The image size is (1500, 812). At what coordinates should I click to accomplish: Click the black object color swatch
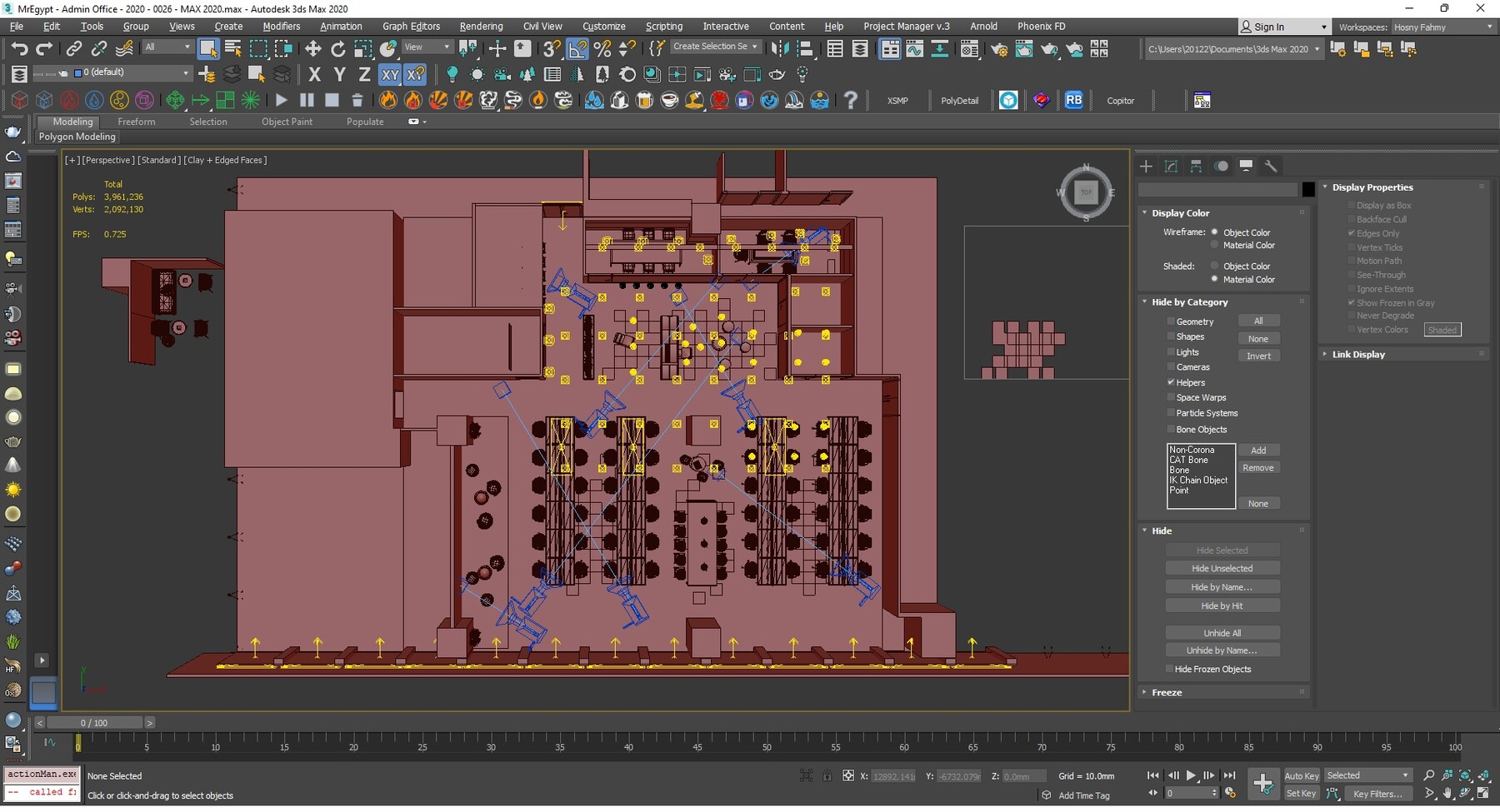[1308, 190]
